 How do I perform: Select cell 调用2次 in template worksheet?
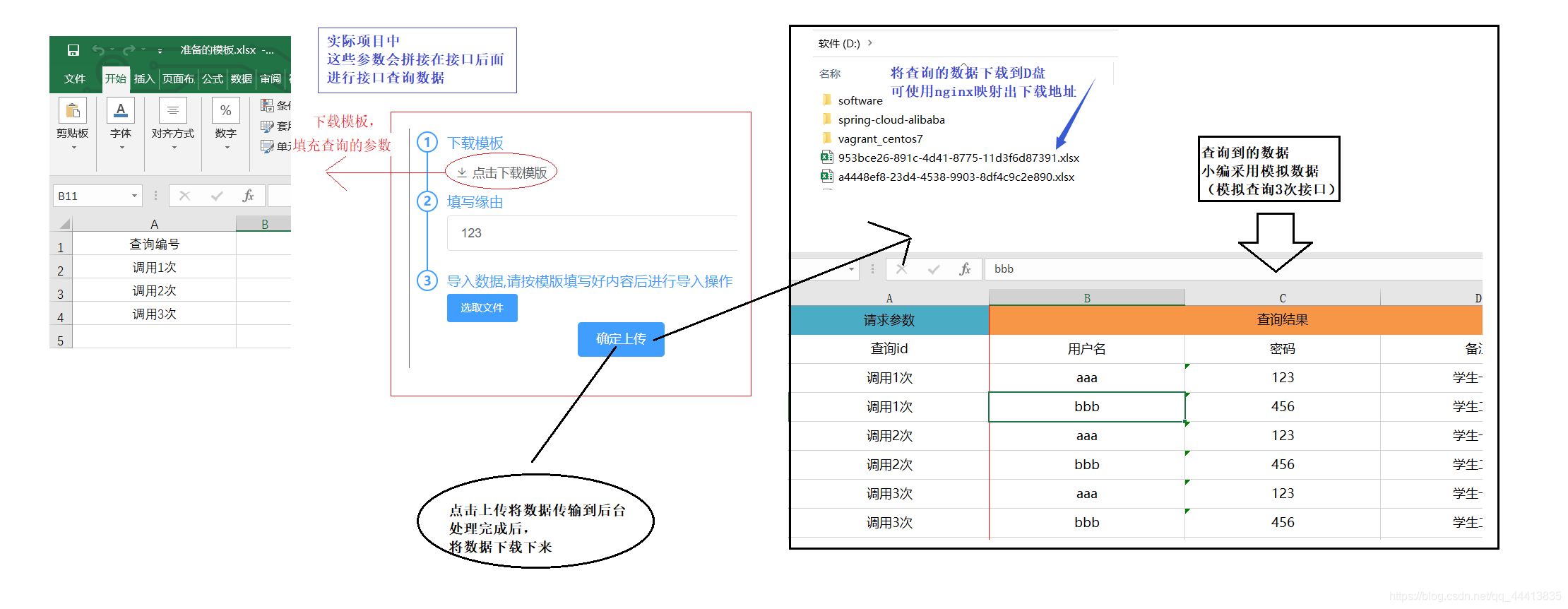coord(154,290)
